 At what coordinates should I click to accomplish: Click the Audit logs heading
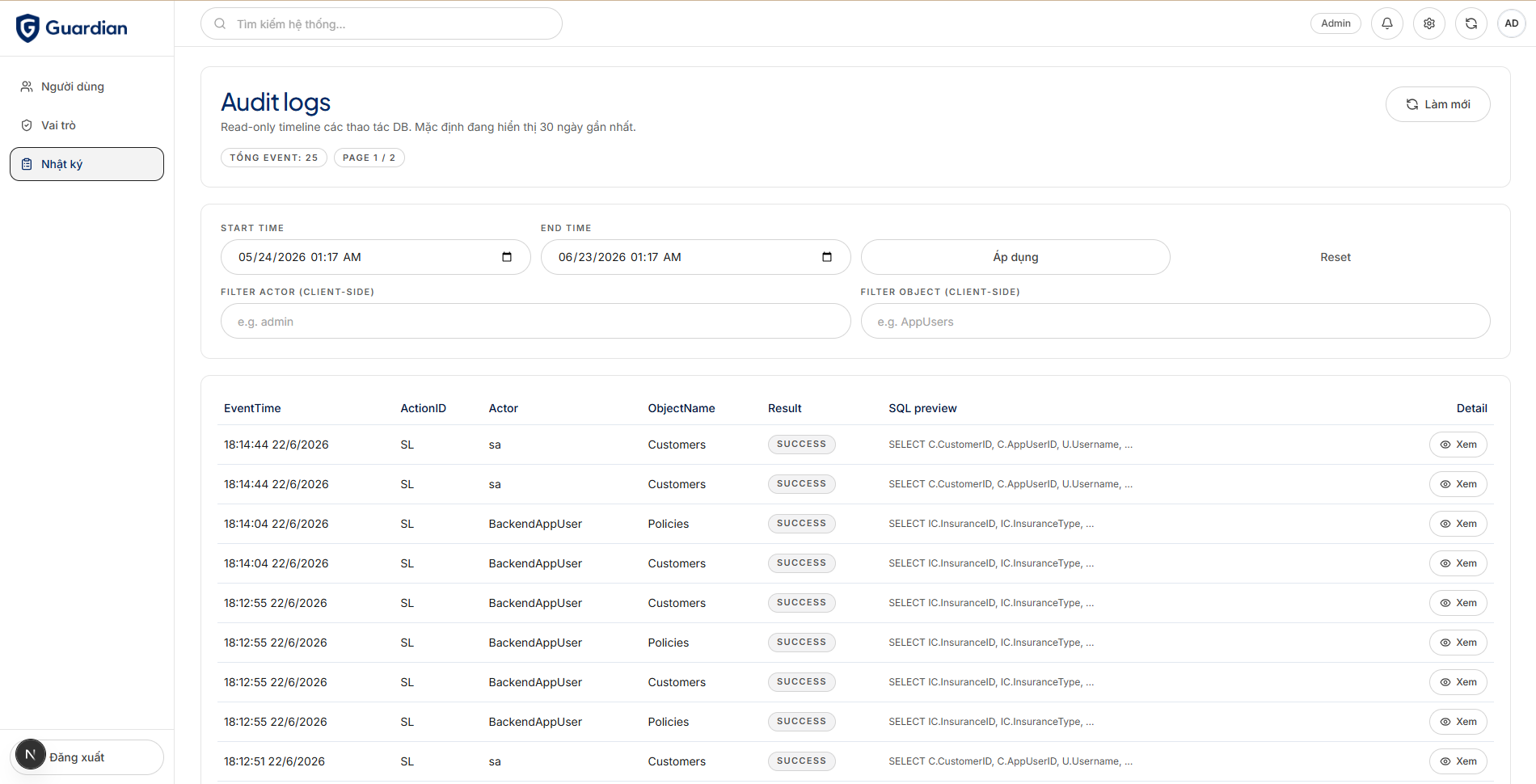tap(276, 103)
